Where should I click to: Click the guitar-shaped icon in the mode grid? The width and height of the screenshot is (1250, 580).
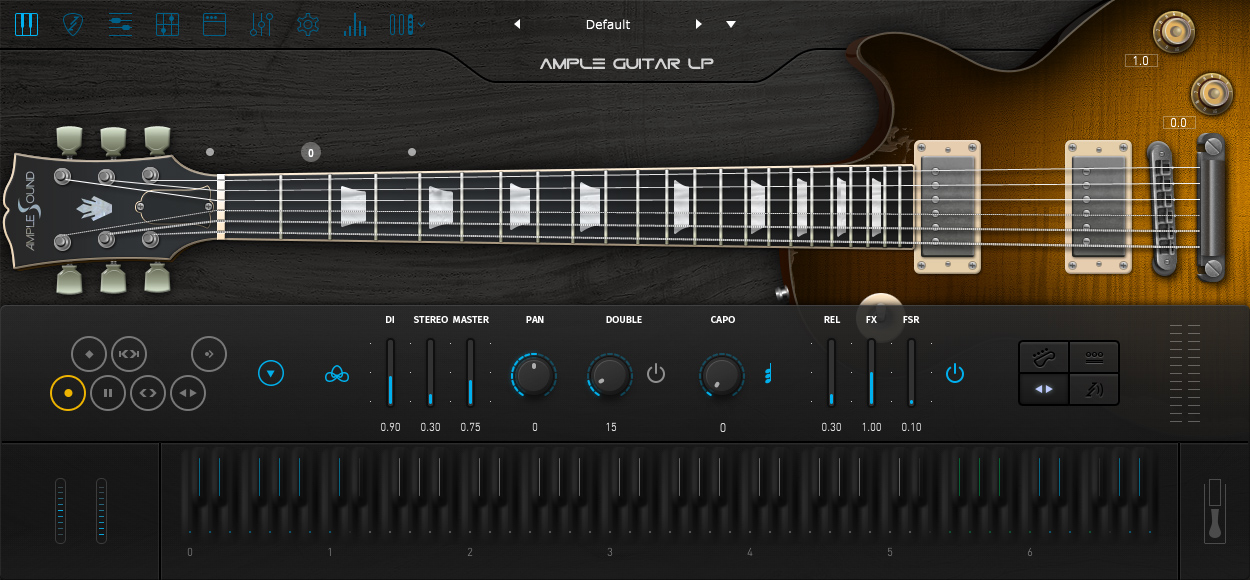1044,356
